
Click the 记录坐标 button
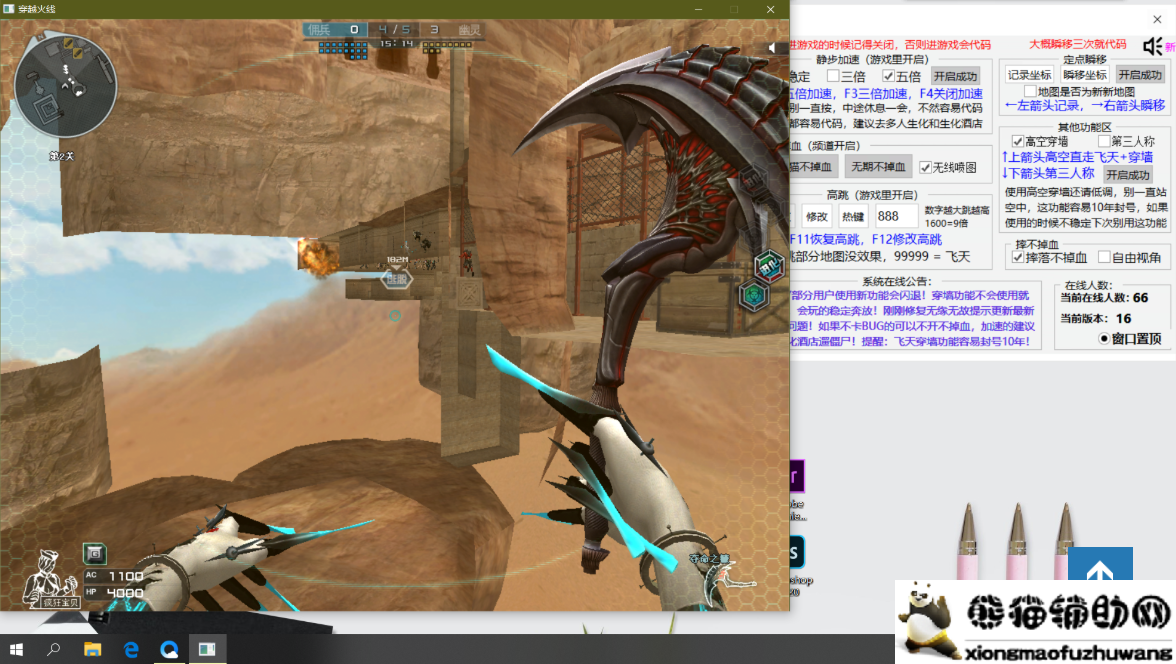[1029, 75]
